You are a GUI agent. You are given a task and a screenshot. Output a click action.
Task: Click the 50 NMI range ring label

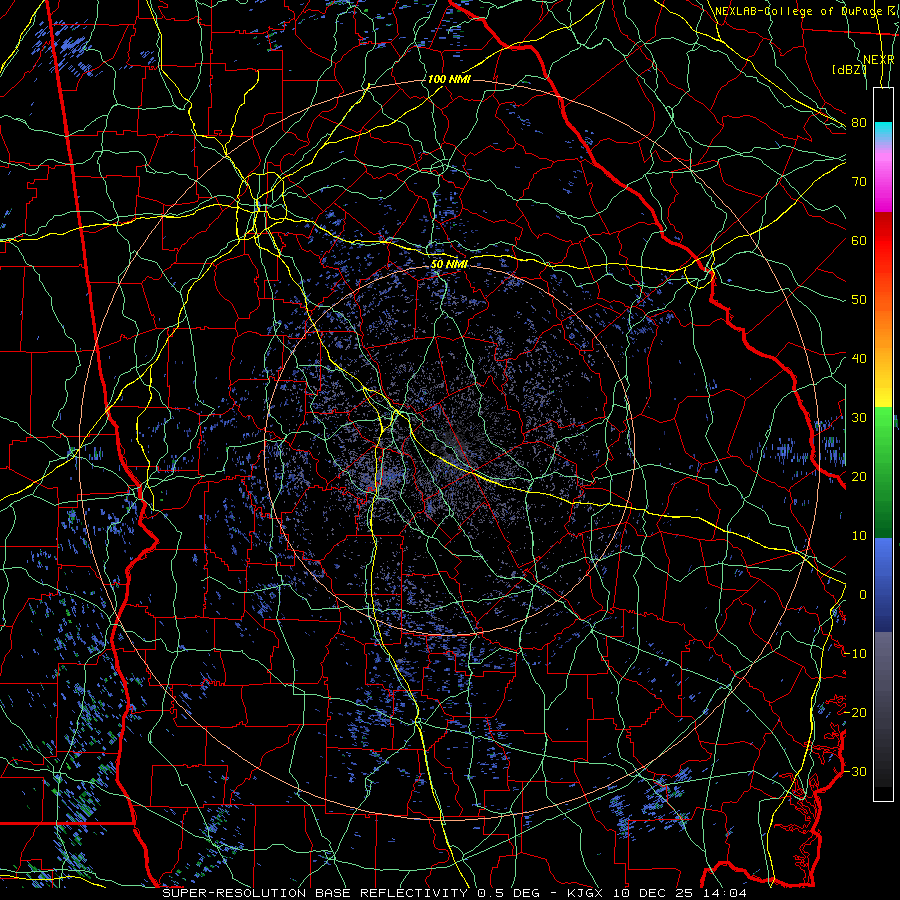click(x=449, y=264)
